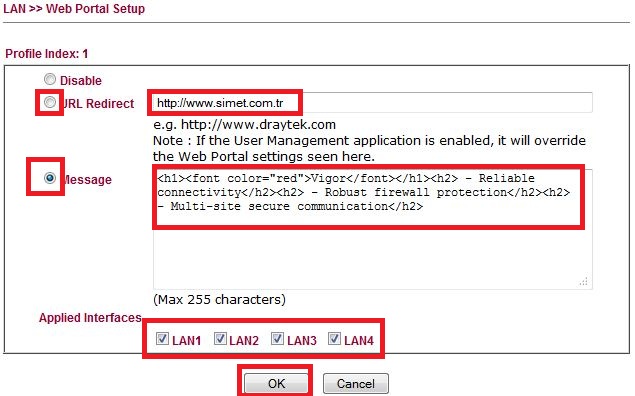Click the Cancel button
The height and width of the screenshot is (396, 635).
pyautogui.click(x=356, y=383)
